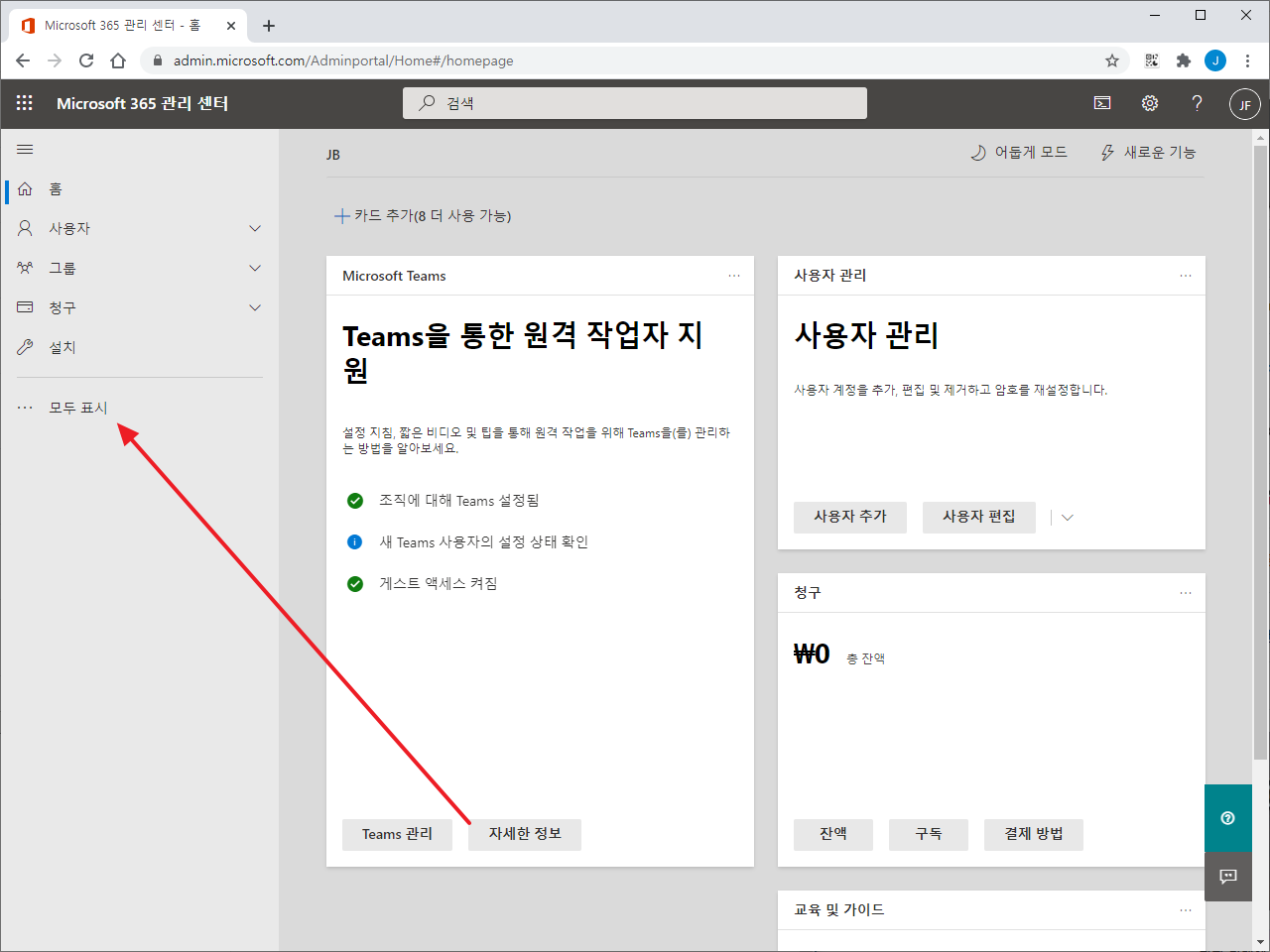Open Chrome's three-dot menu
The width and height of the screenshot is (1270, 952).
pos(1247,60)
